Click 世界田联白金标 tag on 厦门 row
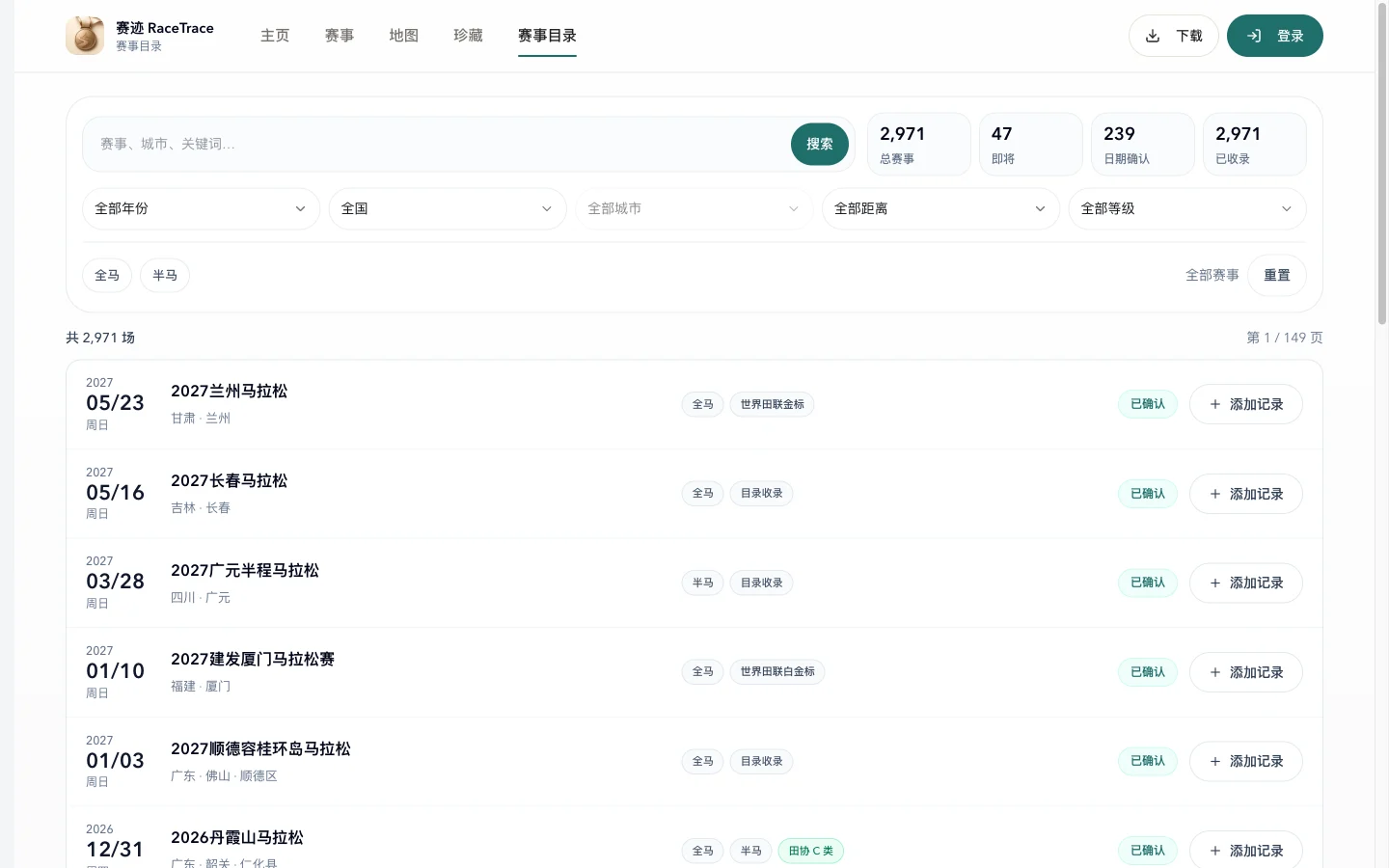 pos(777,672)
